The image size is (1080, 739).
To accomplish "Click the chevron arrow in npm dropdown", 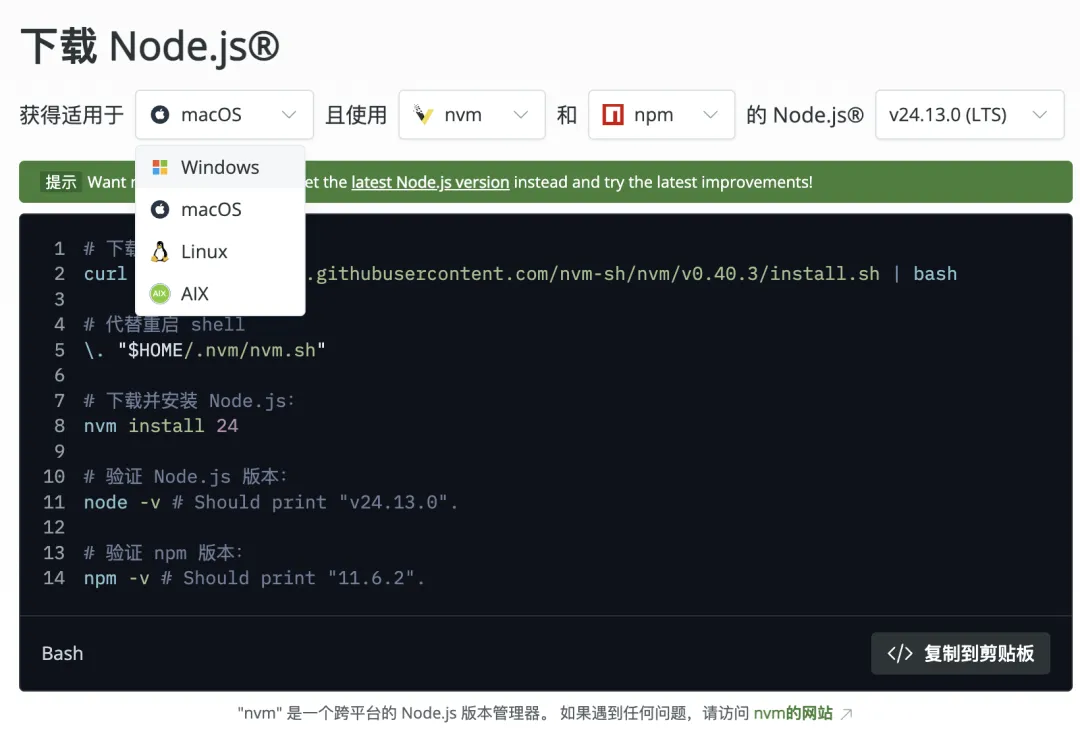I will coord(711,115).
